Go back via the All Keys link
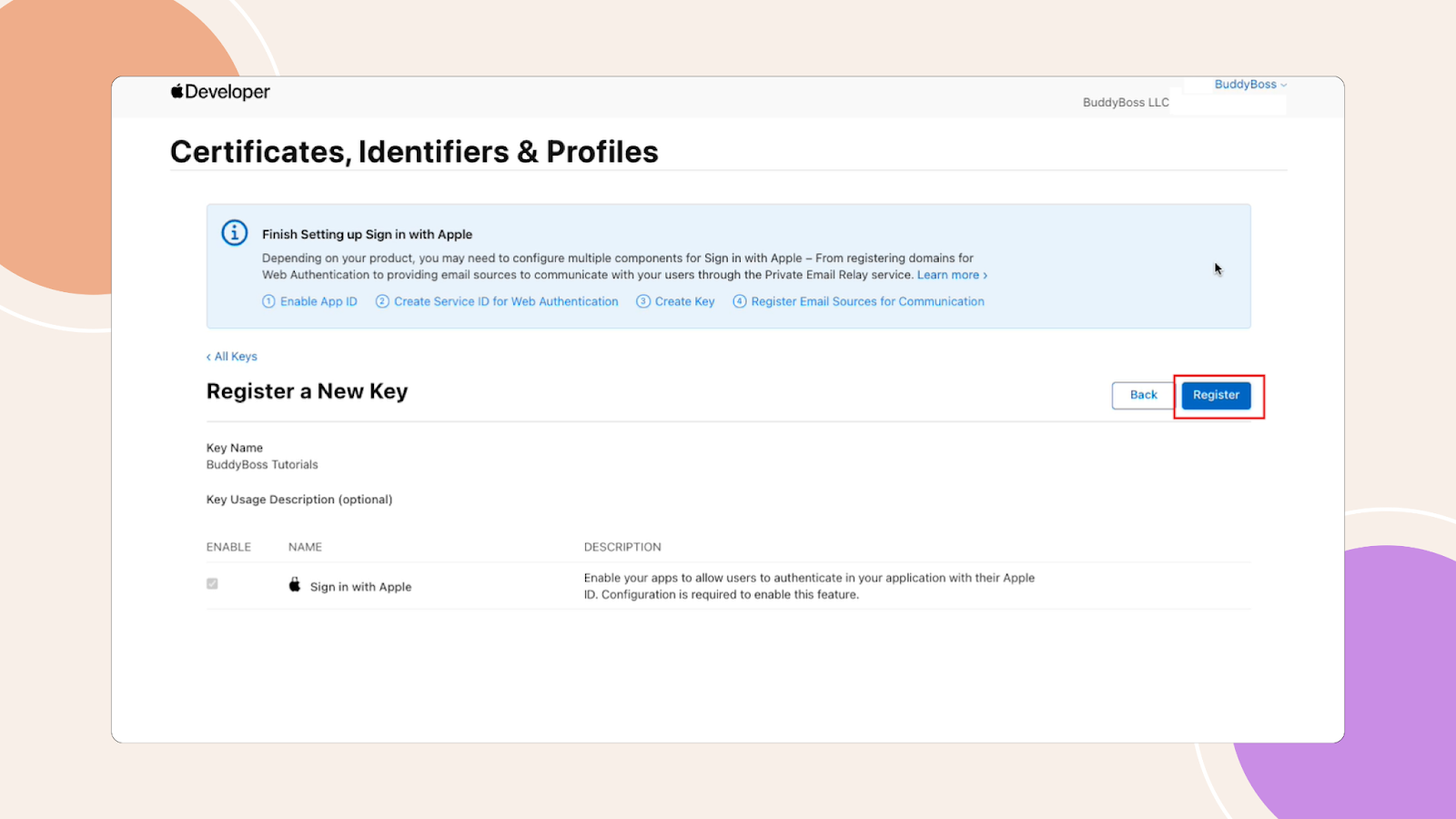This screenshot has width=1456, height=819. click(x=232, y=357)
